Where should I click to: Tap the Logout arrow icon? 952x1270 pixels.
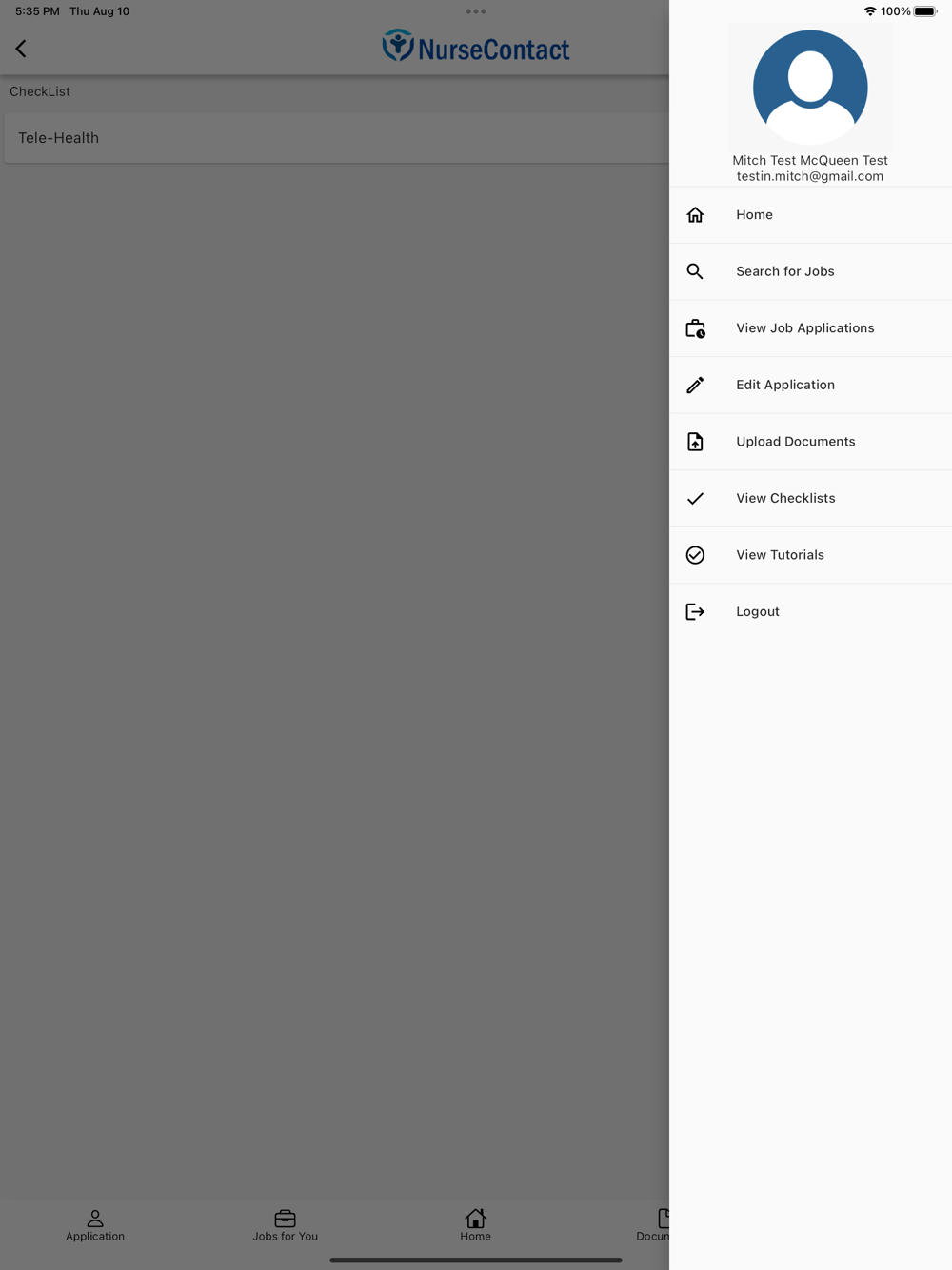695,611
